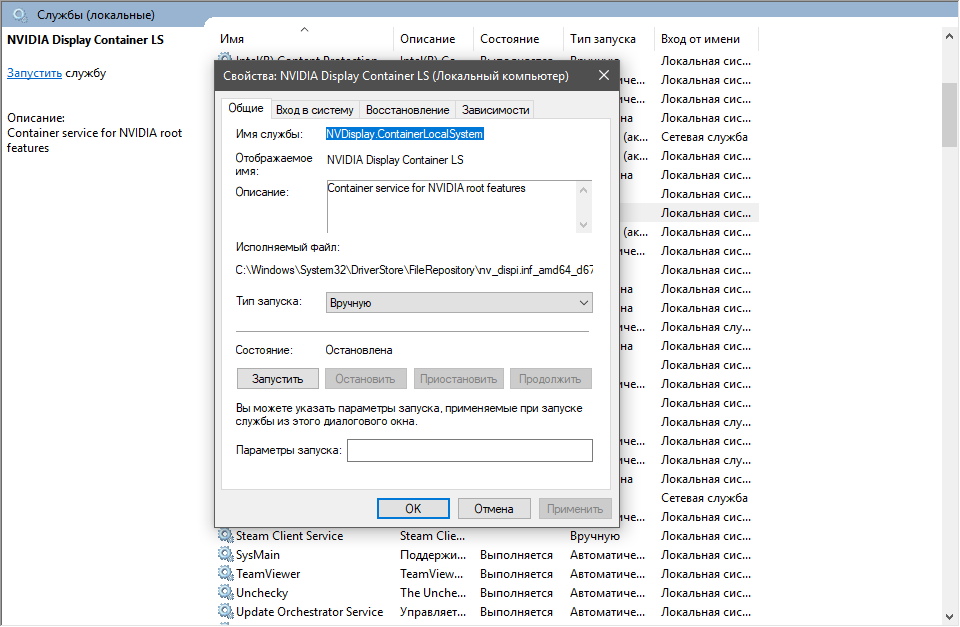Confirm with the OK button
960x627 pixels.
[413, 509]
